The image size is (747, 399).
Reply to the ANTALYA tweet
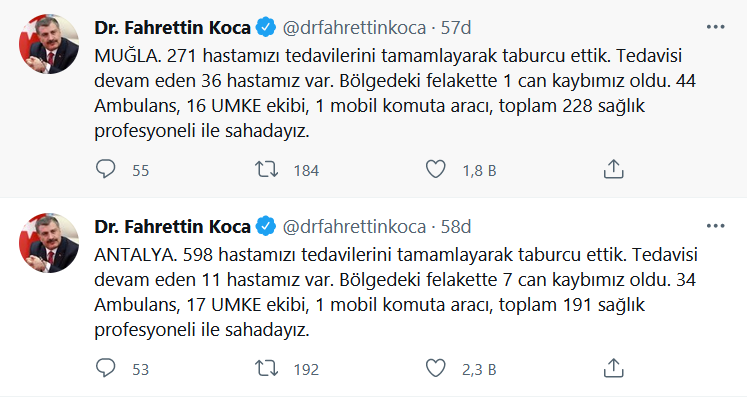[105, 368]
